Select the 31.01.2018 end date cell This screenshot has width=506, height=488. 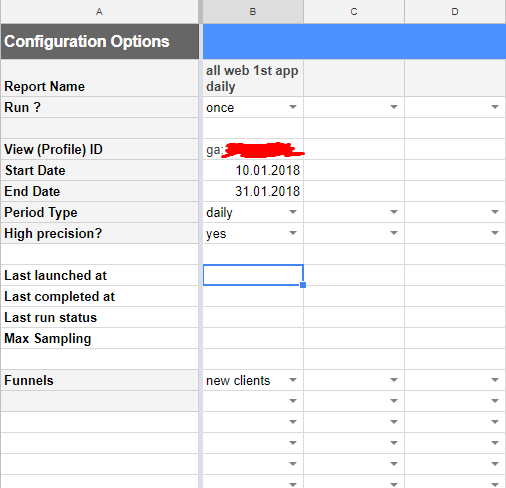click(x=253, y=191)
